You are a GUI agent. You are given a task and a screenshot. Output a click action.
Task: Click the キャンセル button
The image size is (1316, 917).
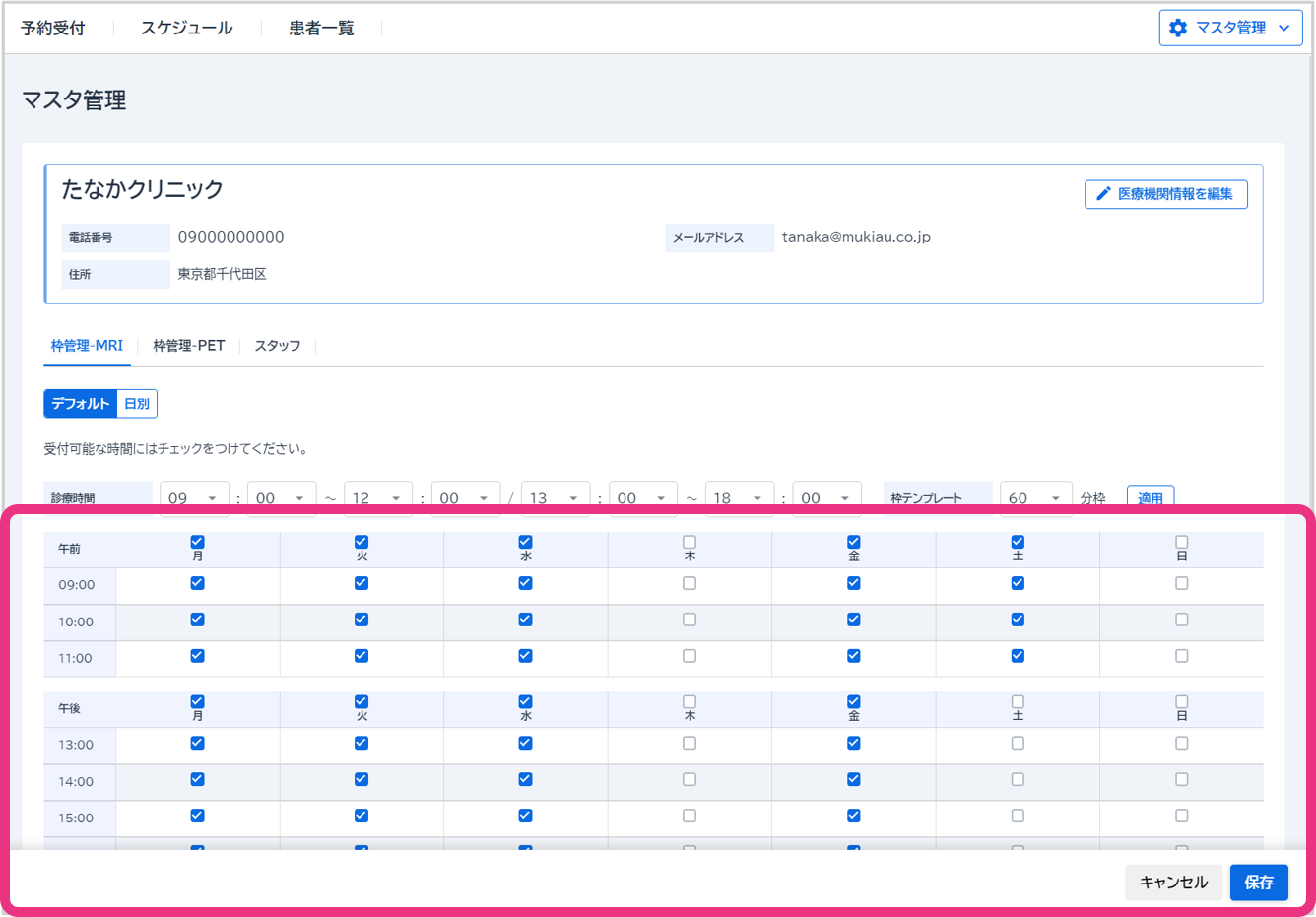pos(1173,883)
